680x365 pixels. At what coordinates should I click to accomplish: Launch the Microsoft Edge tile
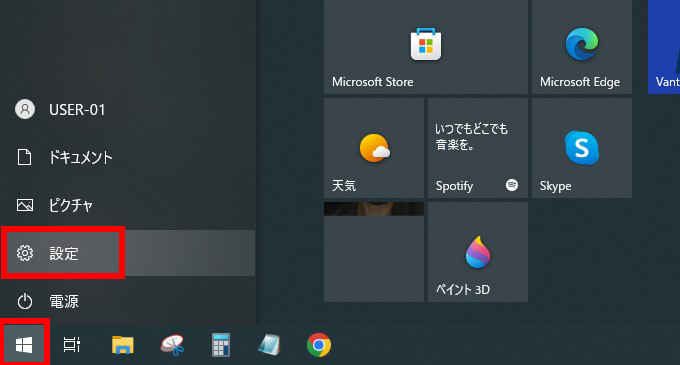[582, 47]
